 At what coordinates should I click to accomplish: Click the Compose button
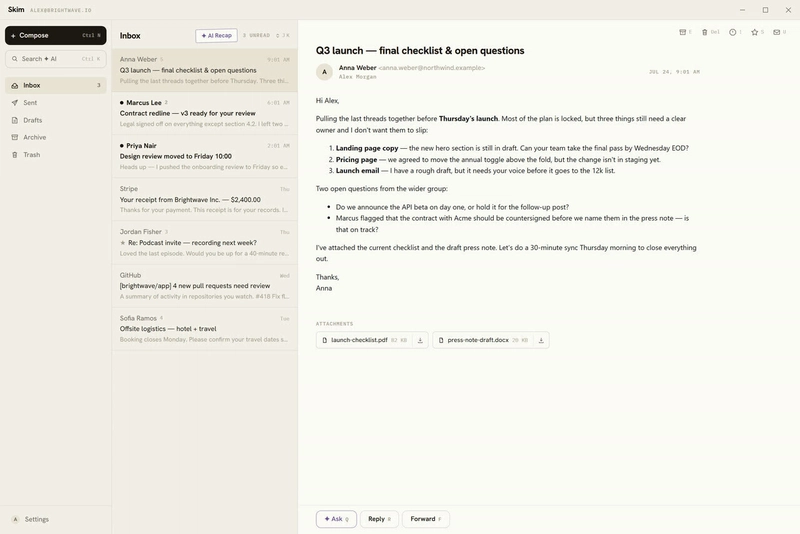coord(56,35)
